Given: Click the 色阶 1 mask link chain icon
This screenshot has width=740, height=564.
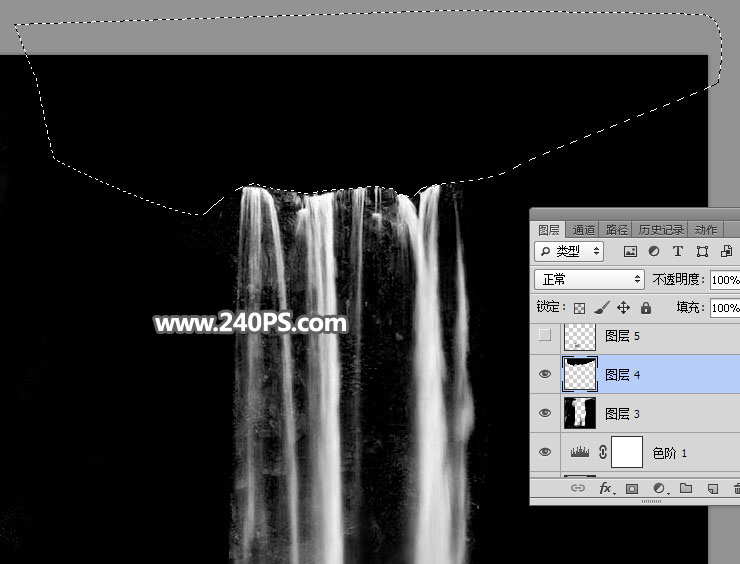Looking at the screenshot, I should [603, 452].
